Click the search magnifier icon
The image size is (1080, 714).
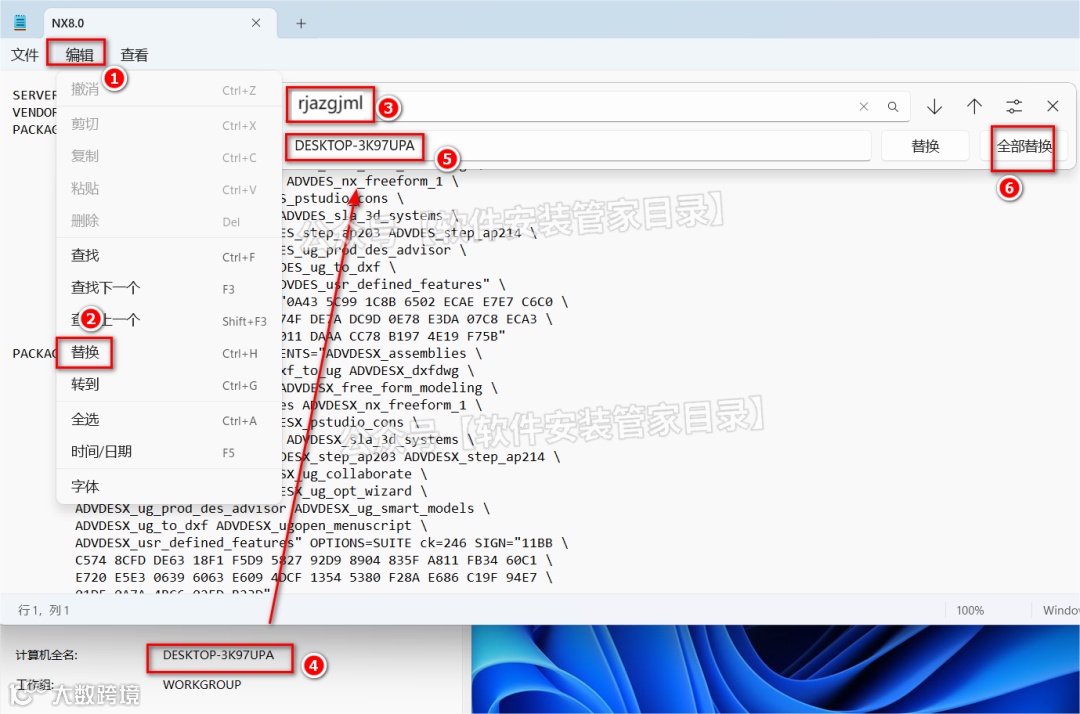point(893,107)
